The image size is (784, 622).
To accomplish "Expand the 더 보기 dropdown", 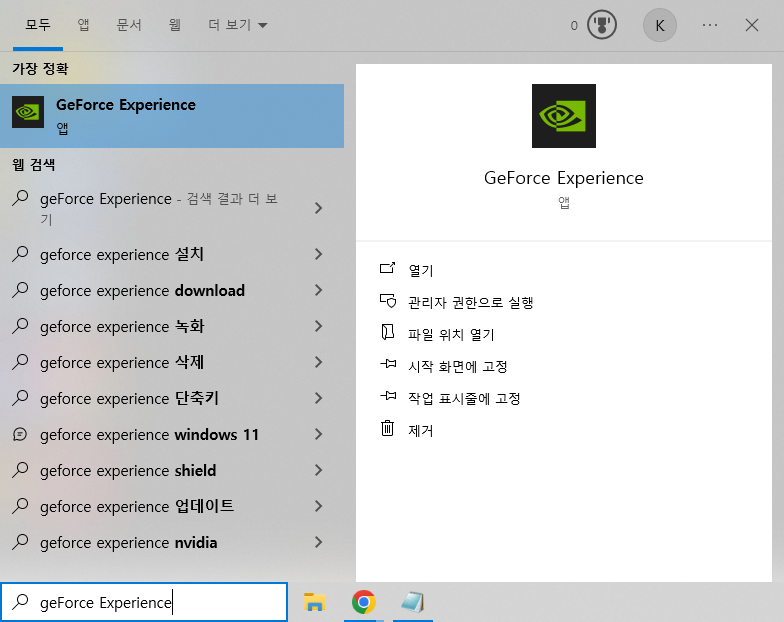I will tap(238, 24).
